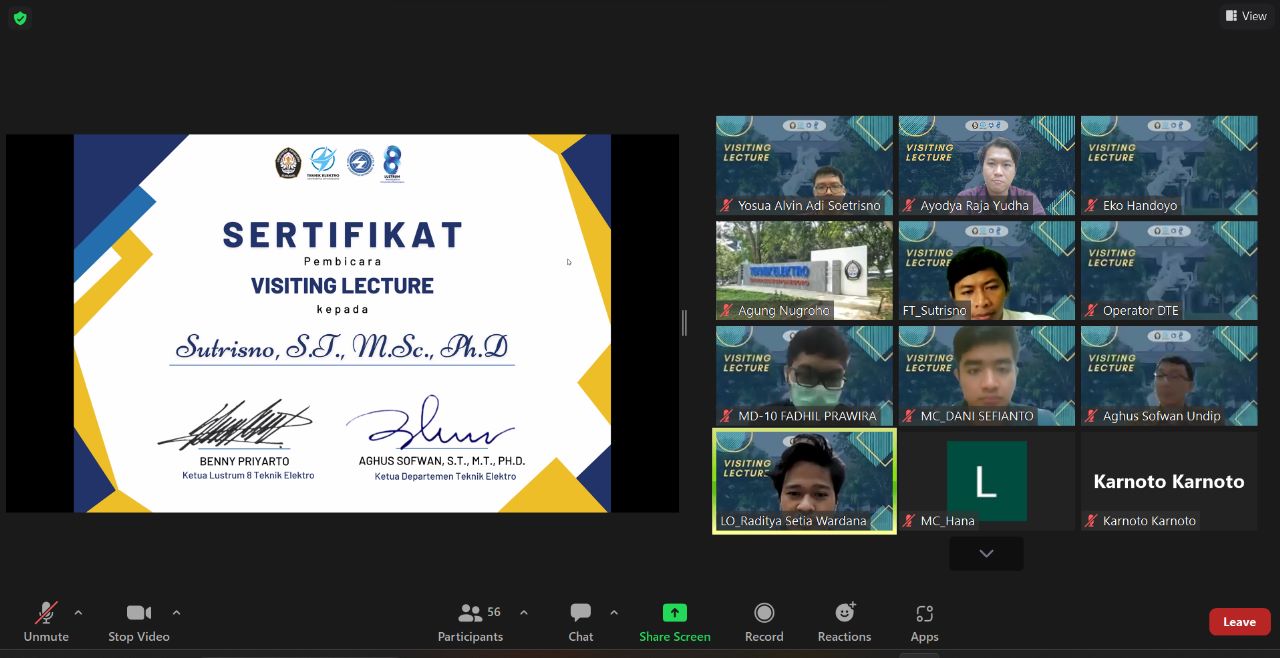Show more participants with down chevron
This screenshot has width=1280, height=658.
[x=986, y=554]
